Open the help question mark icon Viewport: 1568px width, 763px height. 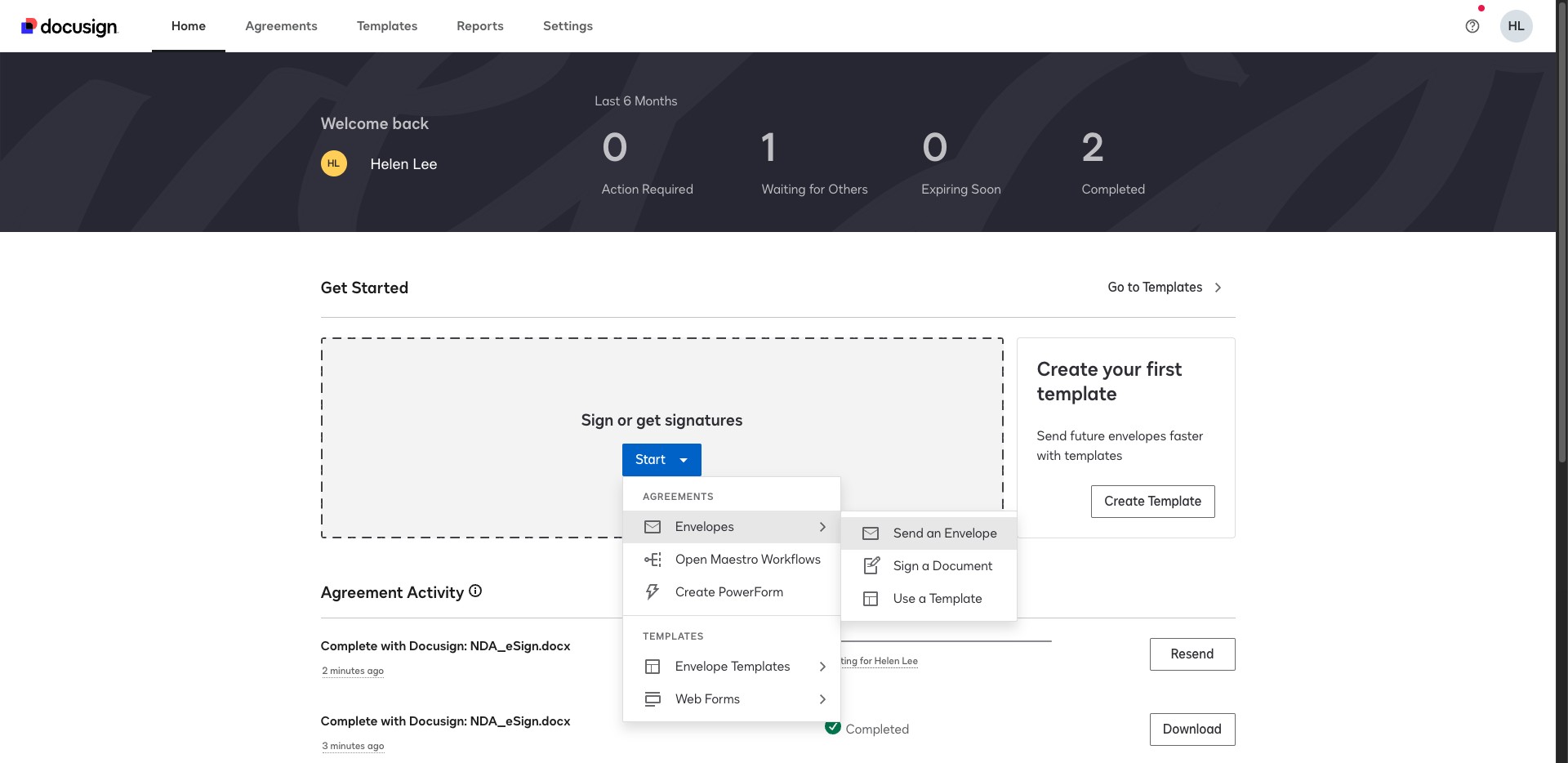click(1472, 26)
